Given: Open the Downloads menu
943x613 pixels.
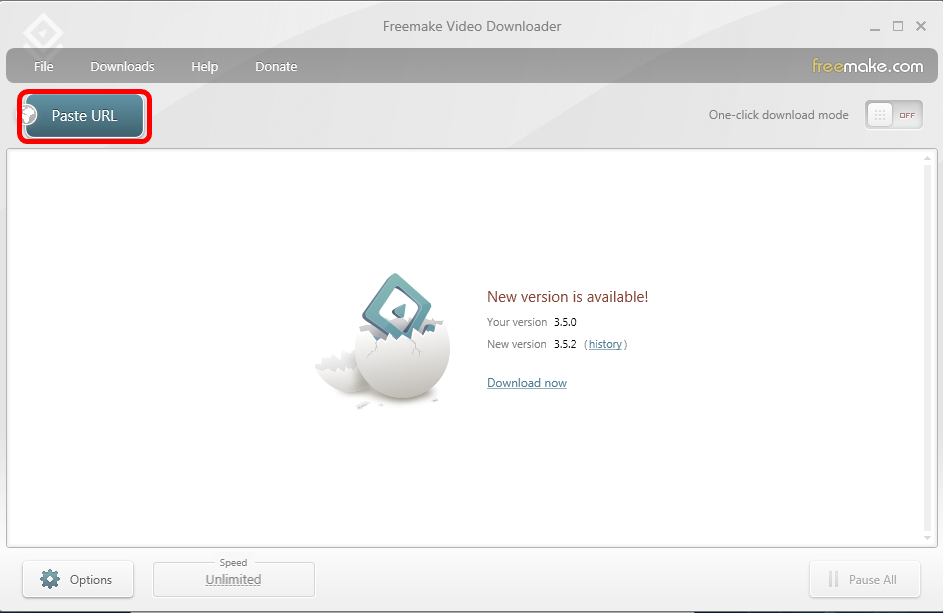Looking at the screenshot, I should pyautogui.click(x=122, y=66).
